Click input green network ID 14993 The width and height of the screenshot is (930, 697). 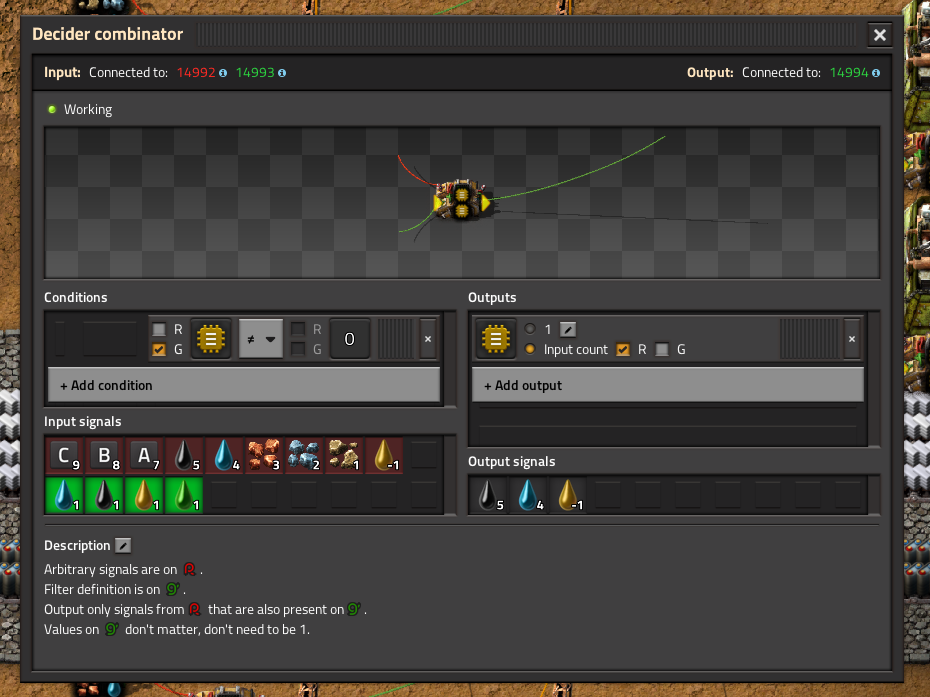(255, 72)
